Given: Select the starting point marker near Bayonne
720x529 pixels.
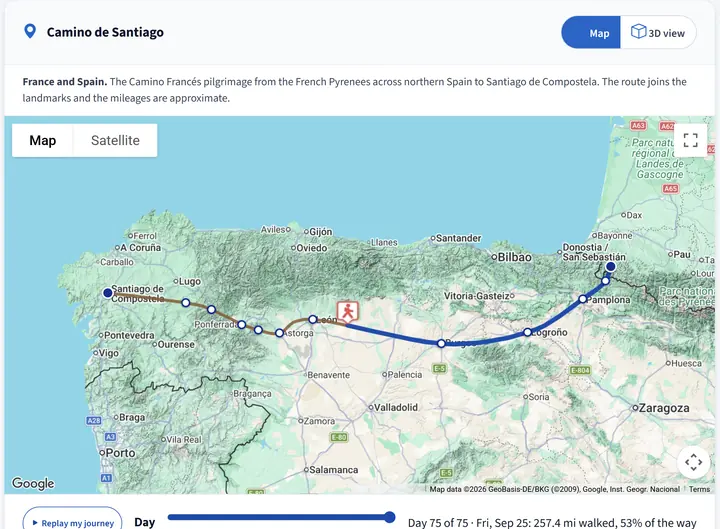Looking at the screenshot, I should coord(610,266).
